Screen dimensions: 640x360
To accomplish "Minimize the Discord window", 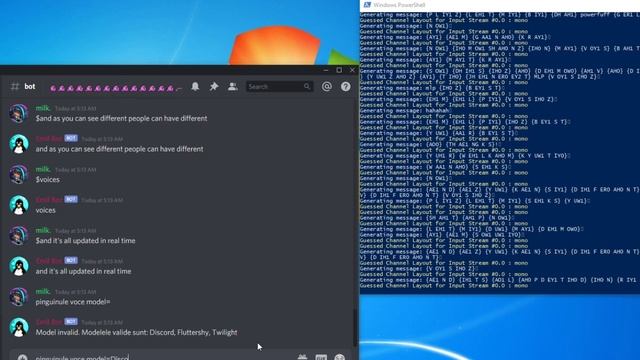I will (x=326, y=70).
